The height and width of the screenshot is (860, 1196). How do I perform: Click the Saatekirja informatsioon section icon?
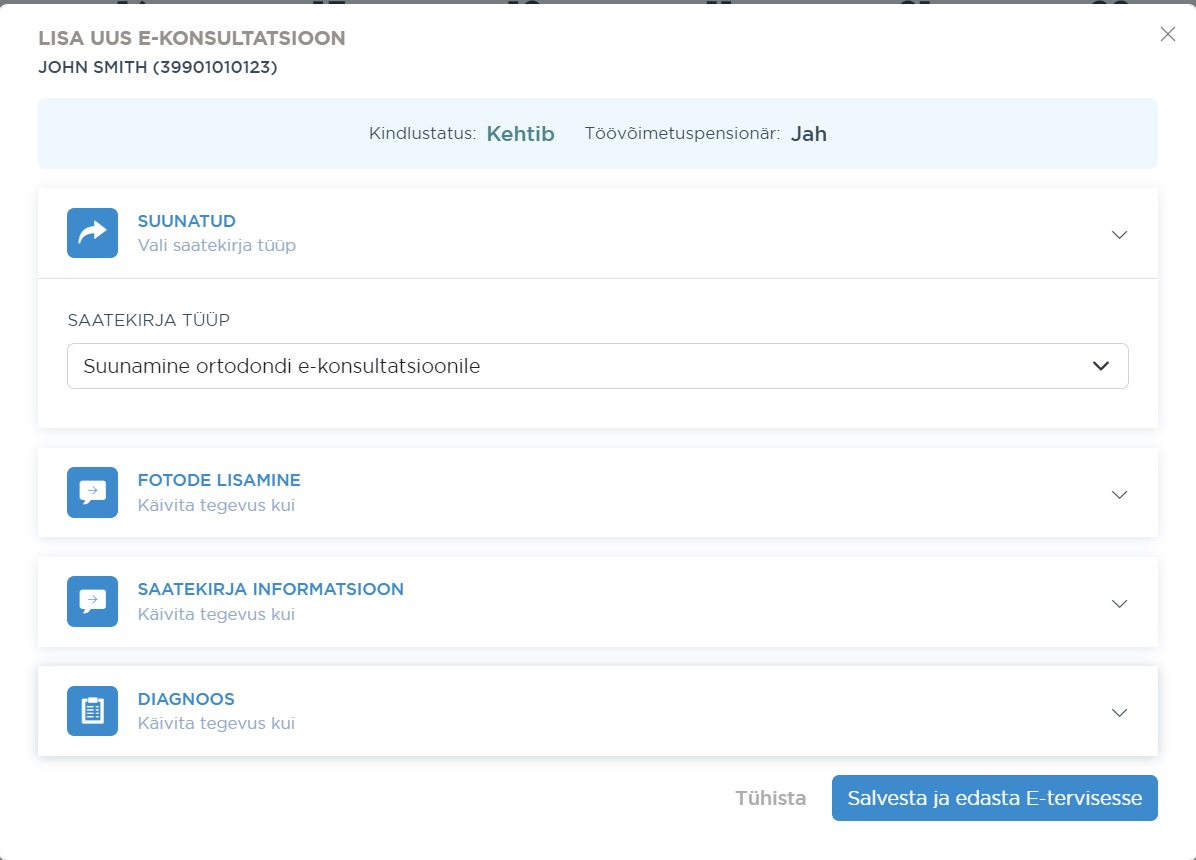click(x=92, y=602)
